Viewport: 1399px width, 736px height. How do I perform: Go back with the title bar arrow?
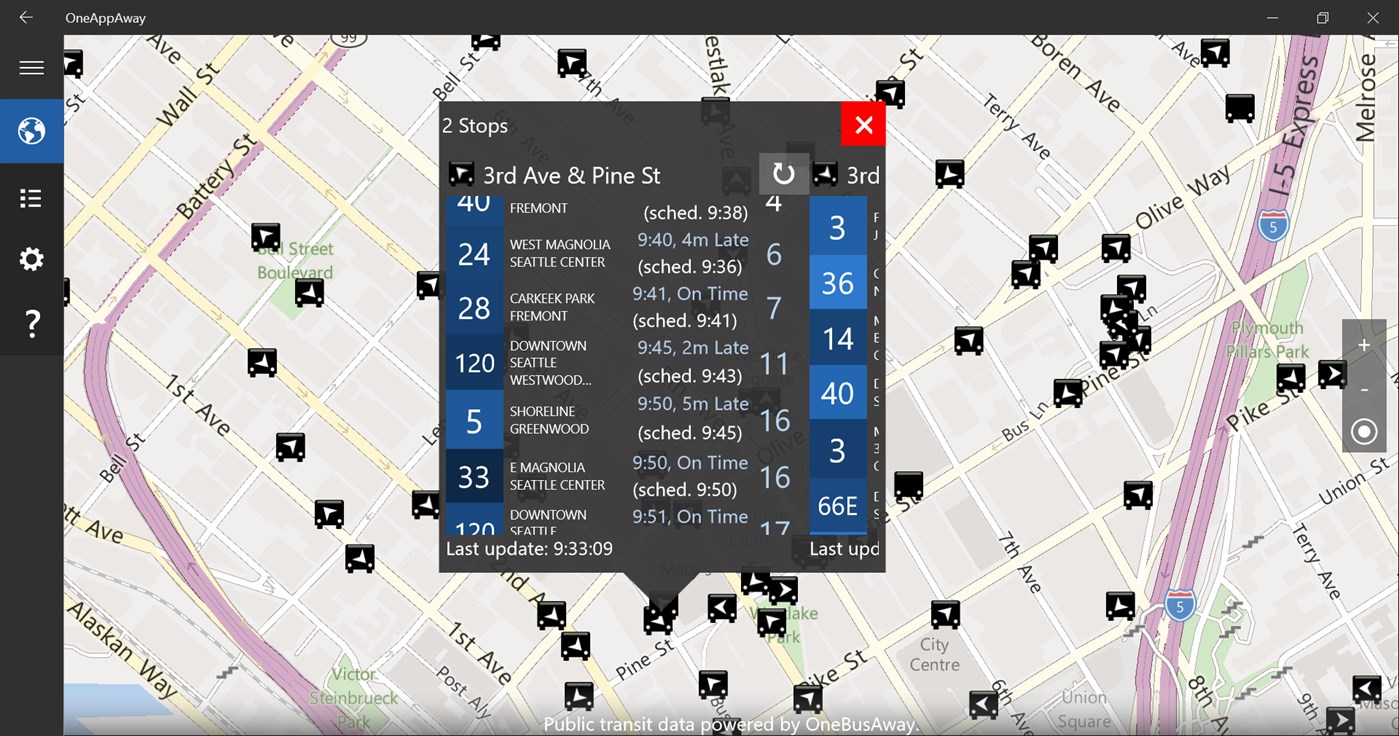click(26, 18)
